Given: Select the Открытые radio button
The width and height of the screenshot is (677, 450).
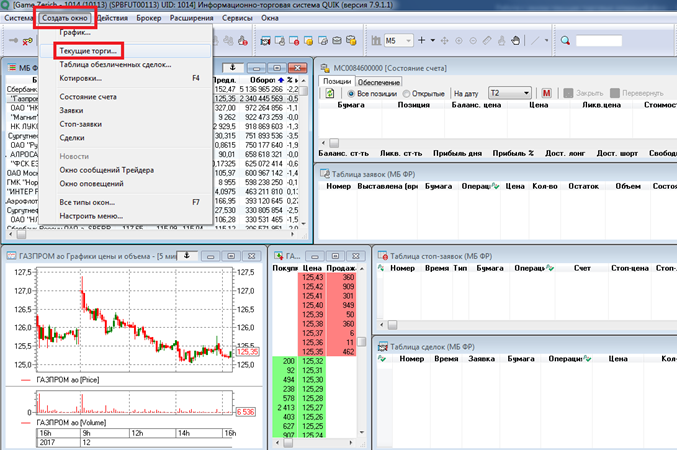Looking at the screenshot, I should coord(406,93).
